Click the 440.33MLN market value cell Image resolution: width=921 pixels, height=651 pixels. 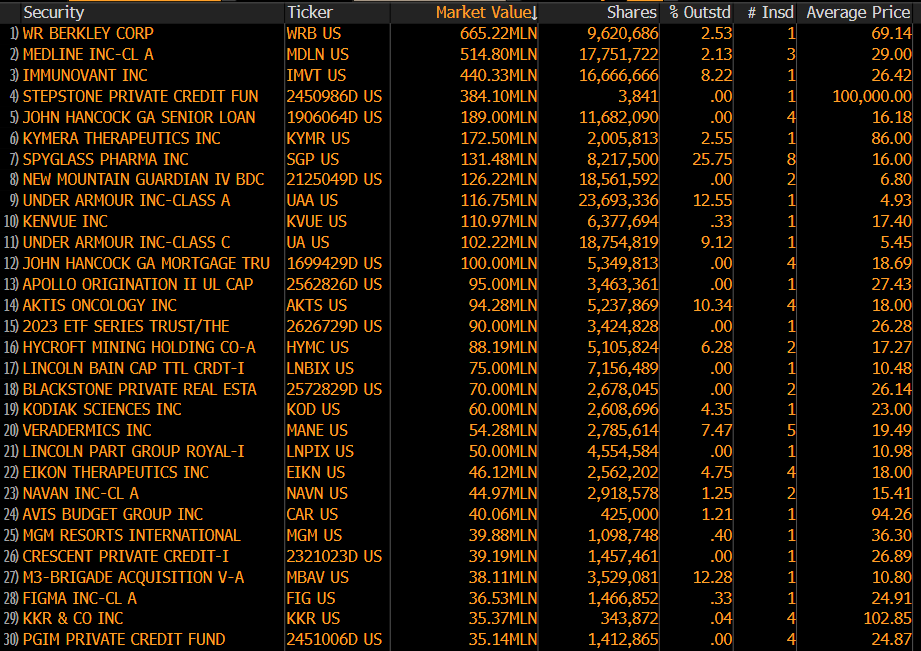tap(498, 76)
